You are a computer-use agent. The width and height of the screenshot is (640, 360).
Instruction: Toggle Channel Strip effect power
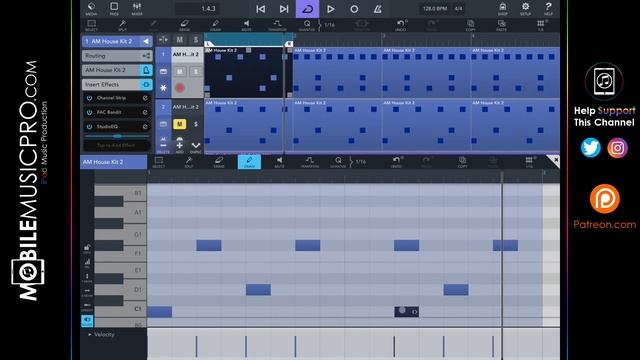(89, 98)
